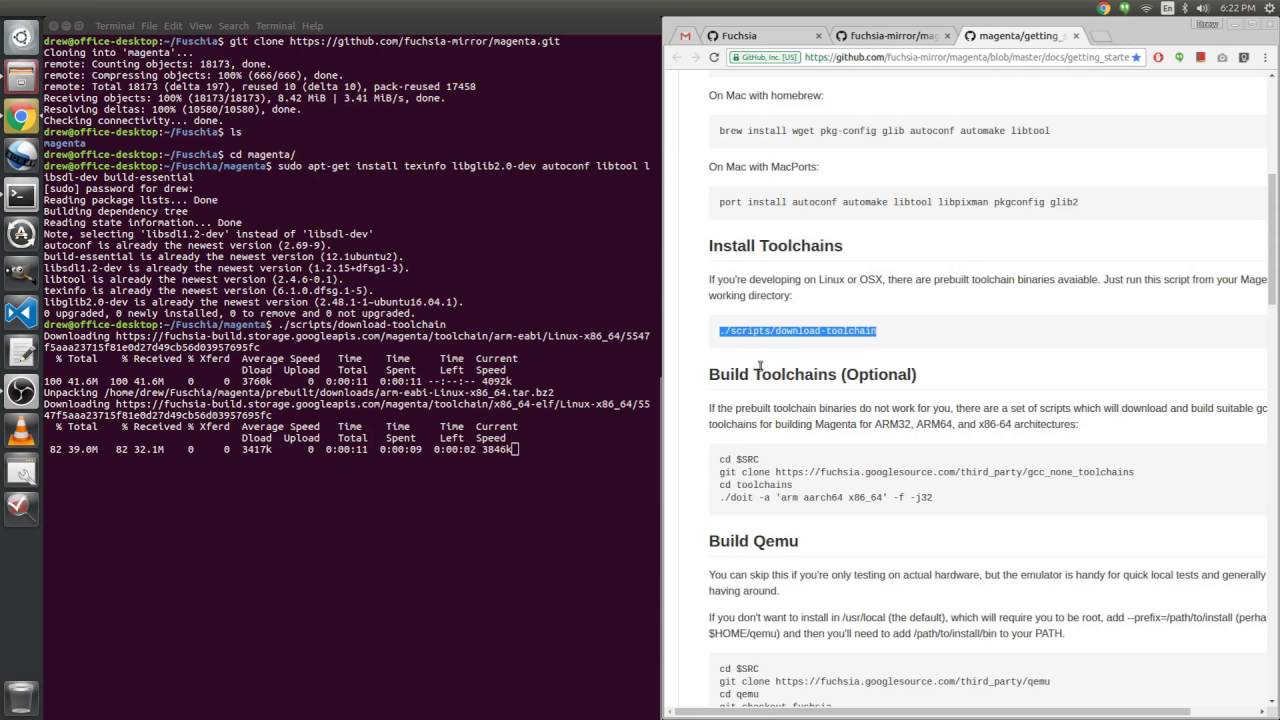Open Files manager from launcher
The height and width of the screenshot is (720, 1280).
[x=21, y=78]
